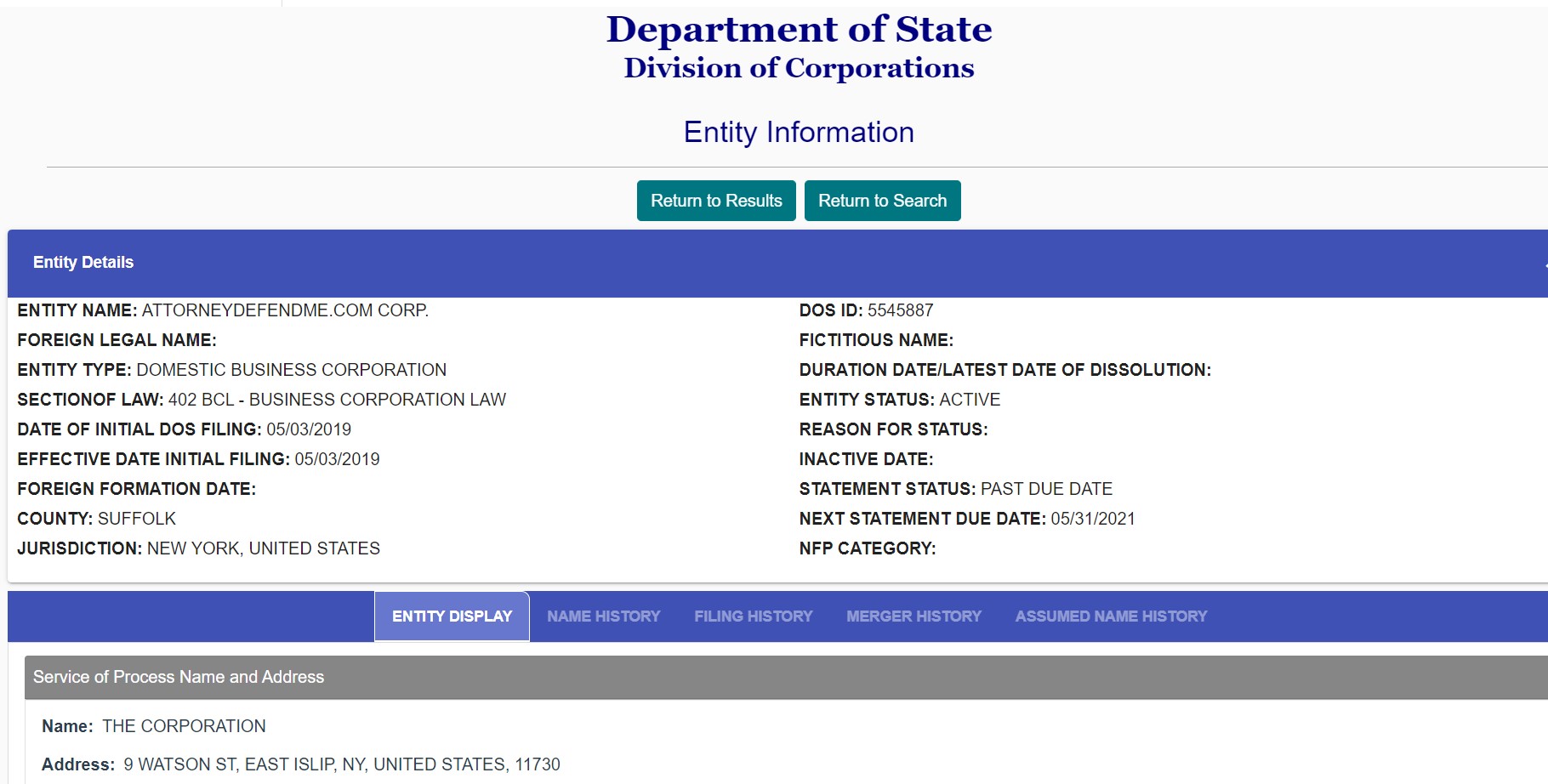Click the Return to Search button

point(882,201)
